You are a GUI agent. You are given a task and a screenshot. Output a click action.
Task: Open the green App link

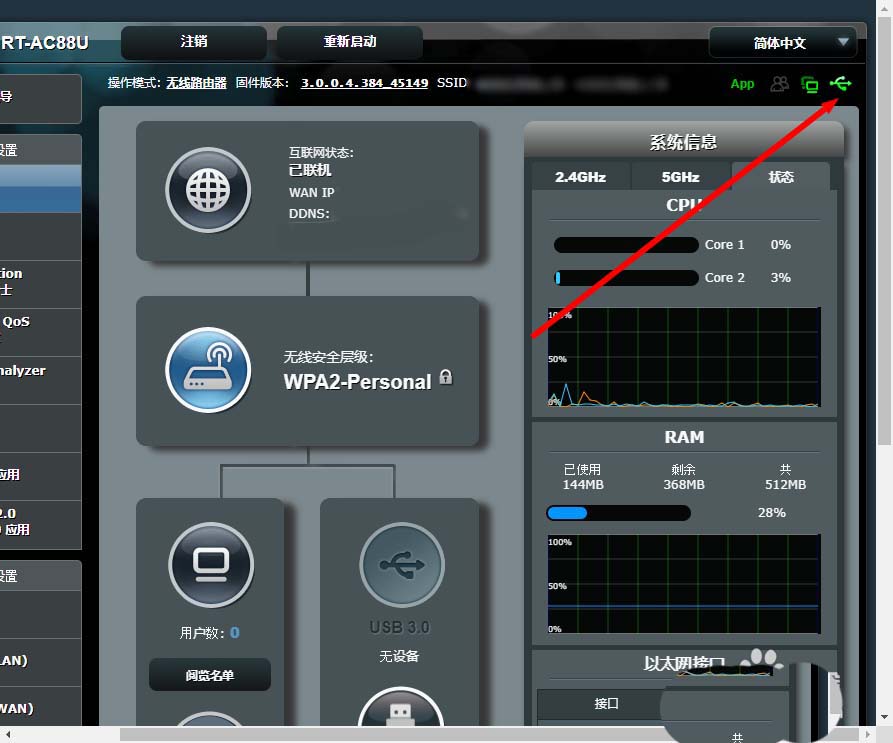pyautogui.click(x=742, y=84)
